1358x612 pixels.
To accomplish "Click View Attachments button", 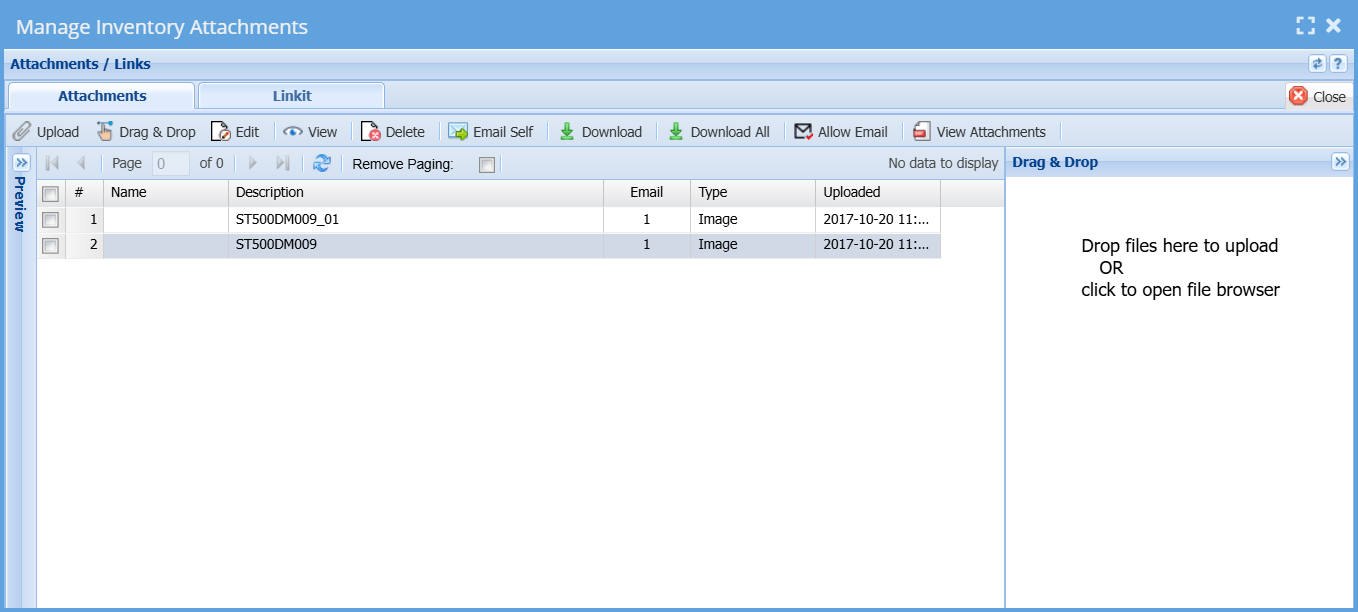I will [980, 132].
